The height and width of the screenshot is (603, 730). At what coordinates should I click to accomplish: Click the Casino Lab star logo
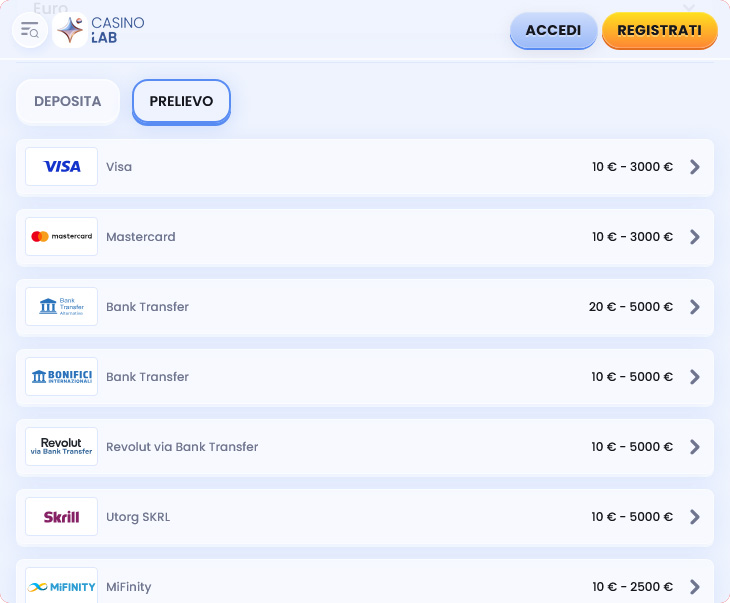tap(70, 30)
